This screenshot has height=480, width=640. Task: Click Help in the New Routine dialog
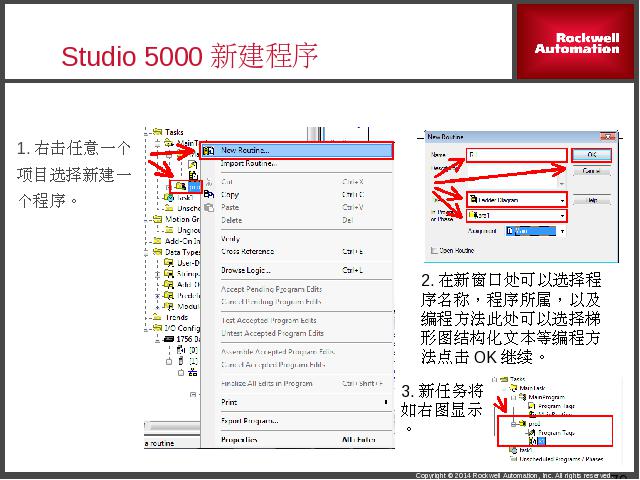click(x=592, y=200)
